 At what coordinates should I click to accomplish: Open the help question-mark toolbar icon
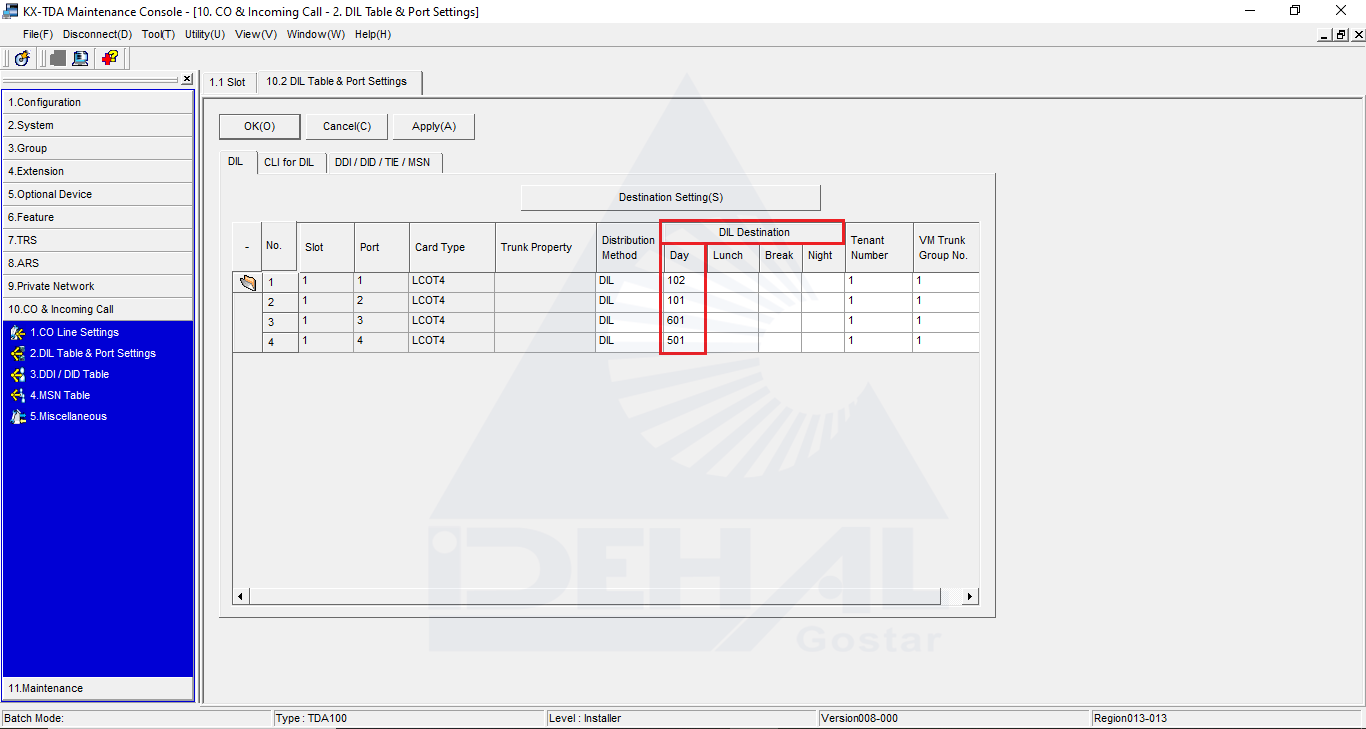coord(110,58)
